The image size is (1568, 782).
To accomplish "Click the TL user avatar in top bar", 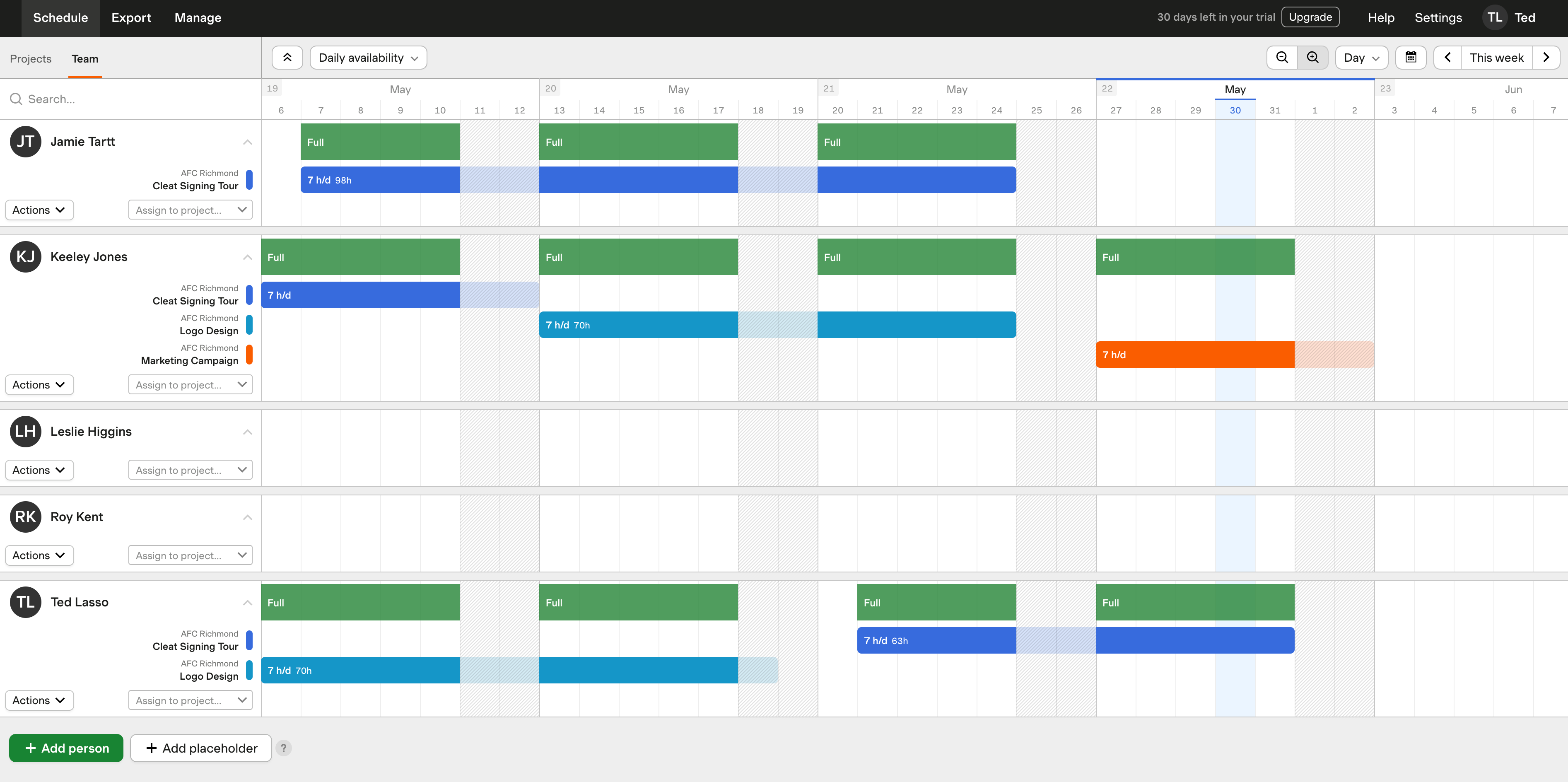I will coord(1494,18).
